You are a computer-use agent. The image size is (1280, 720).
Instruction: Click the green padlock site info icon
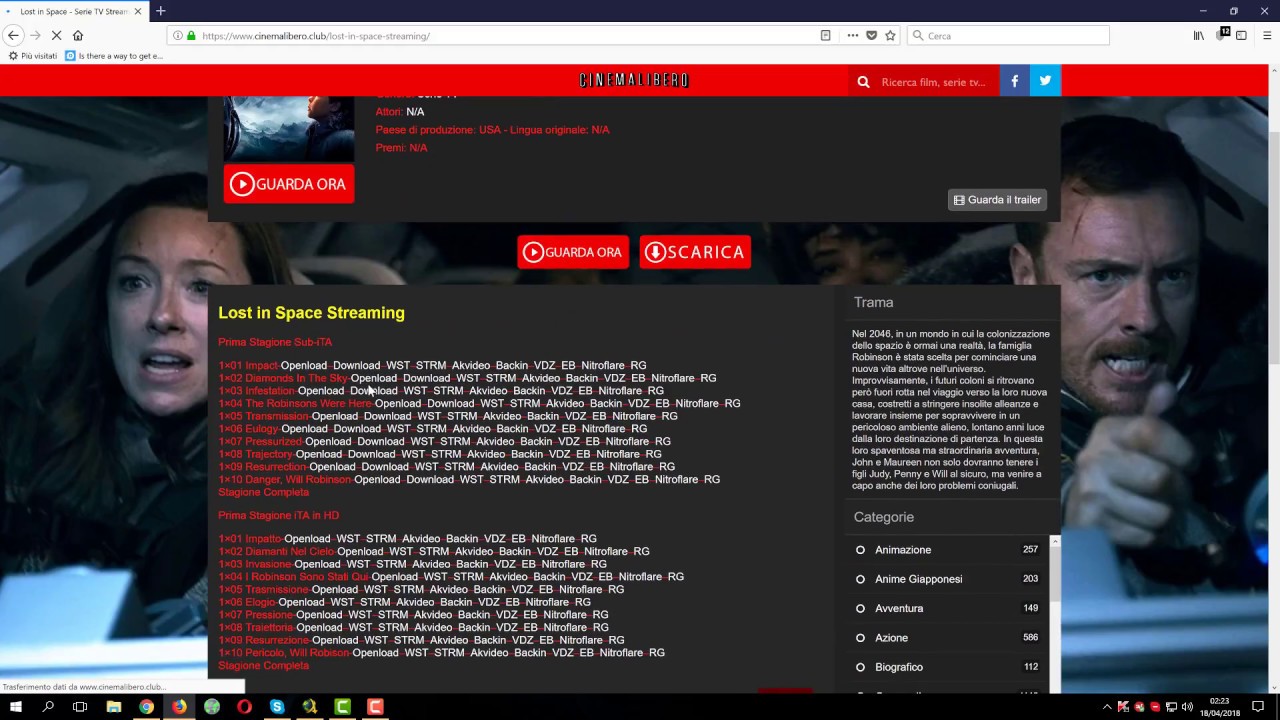(x=191, y=35)
